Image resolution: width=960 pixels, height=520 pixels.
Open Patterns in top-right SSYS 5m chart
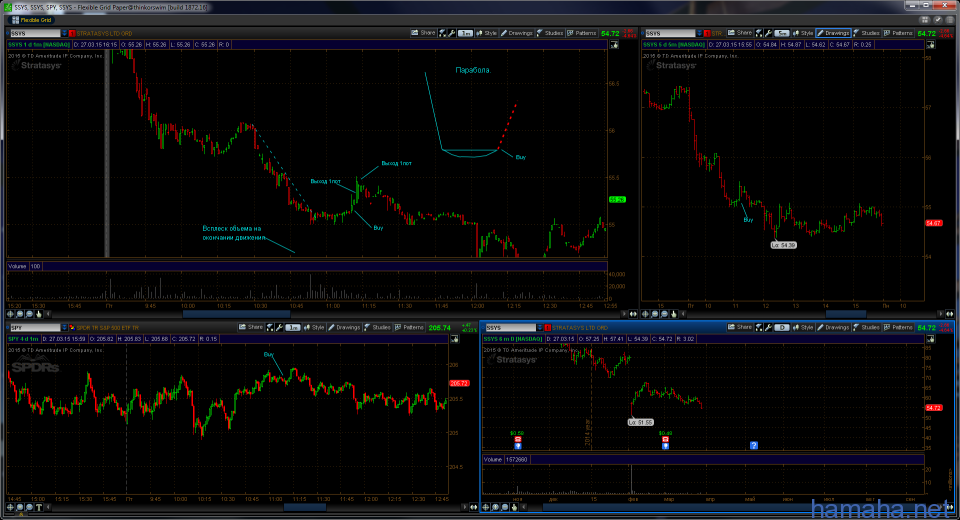tap(898, 33)
